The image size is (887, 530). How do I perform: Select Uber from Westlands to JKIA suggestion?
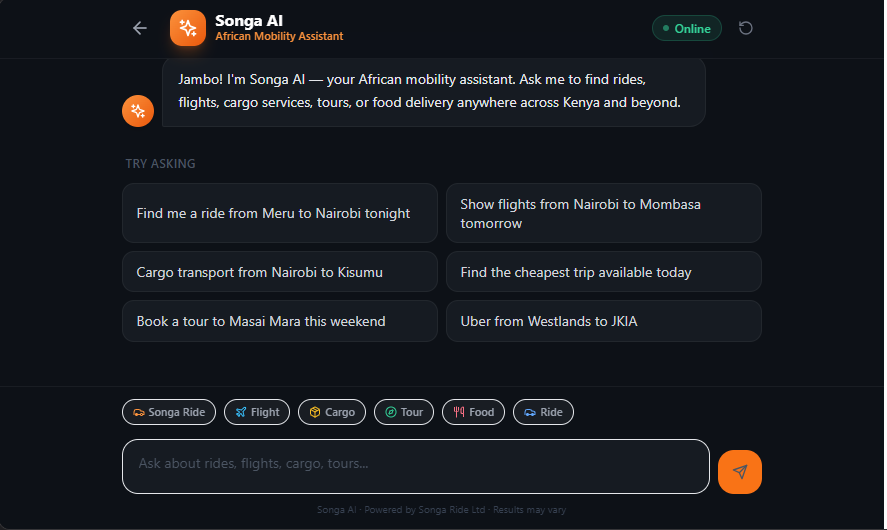(x=604, y=321)
